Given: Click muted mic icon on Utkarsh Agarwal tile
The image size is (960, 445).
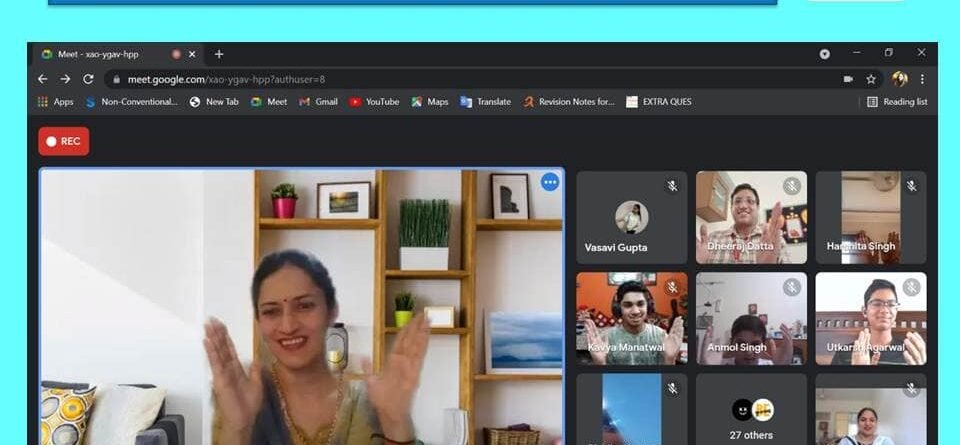Looking at the screenshot, I should point(911,288).
